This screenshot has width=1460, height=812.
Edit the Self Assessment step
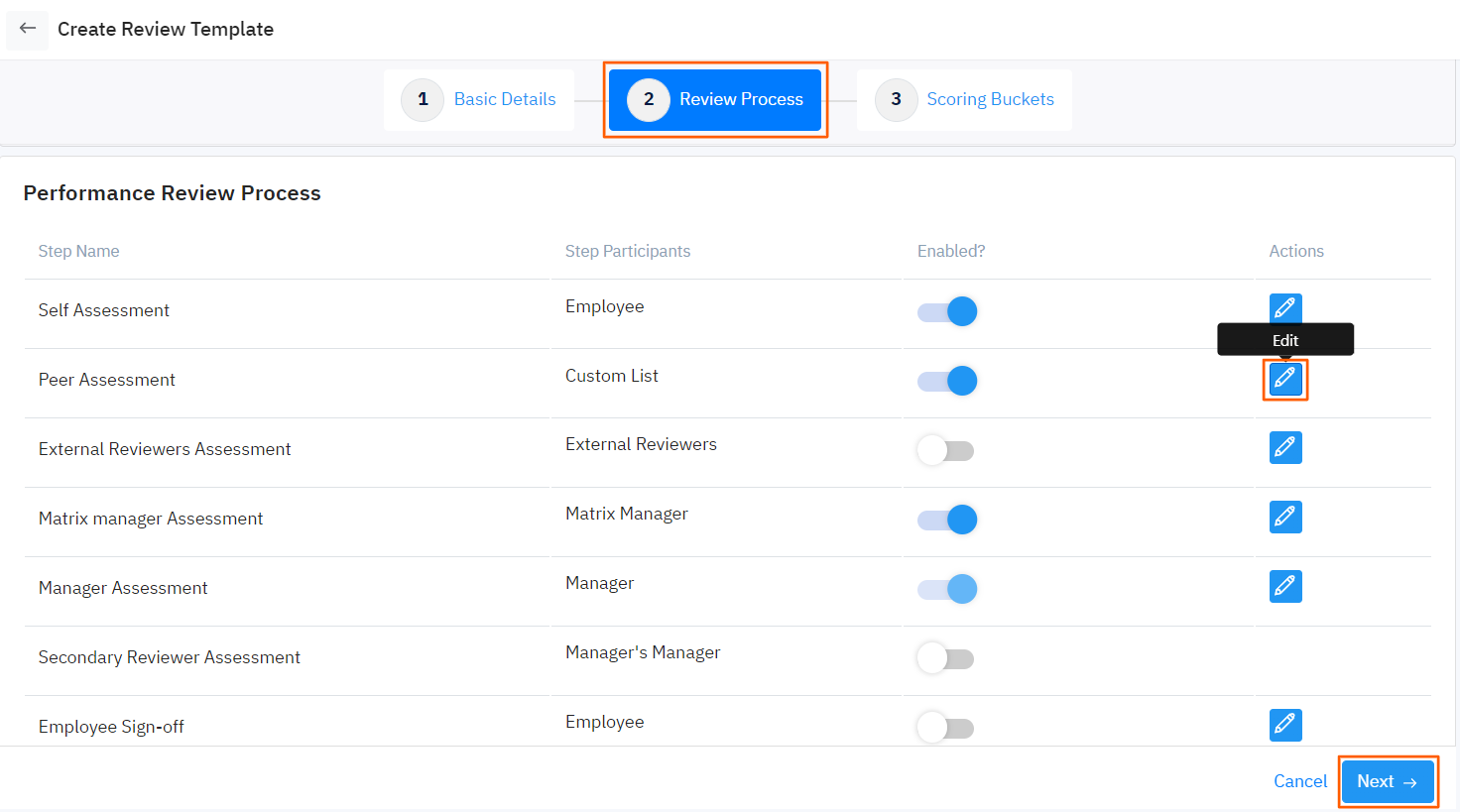click(x=1284, y=307)
